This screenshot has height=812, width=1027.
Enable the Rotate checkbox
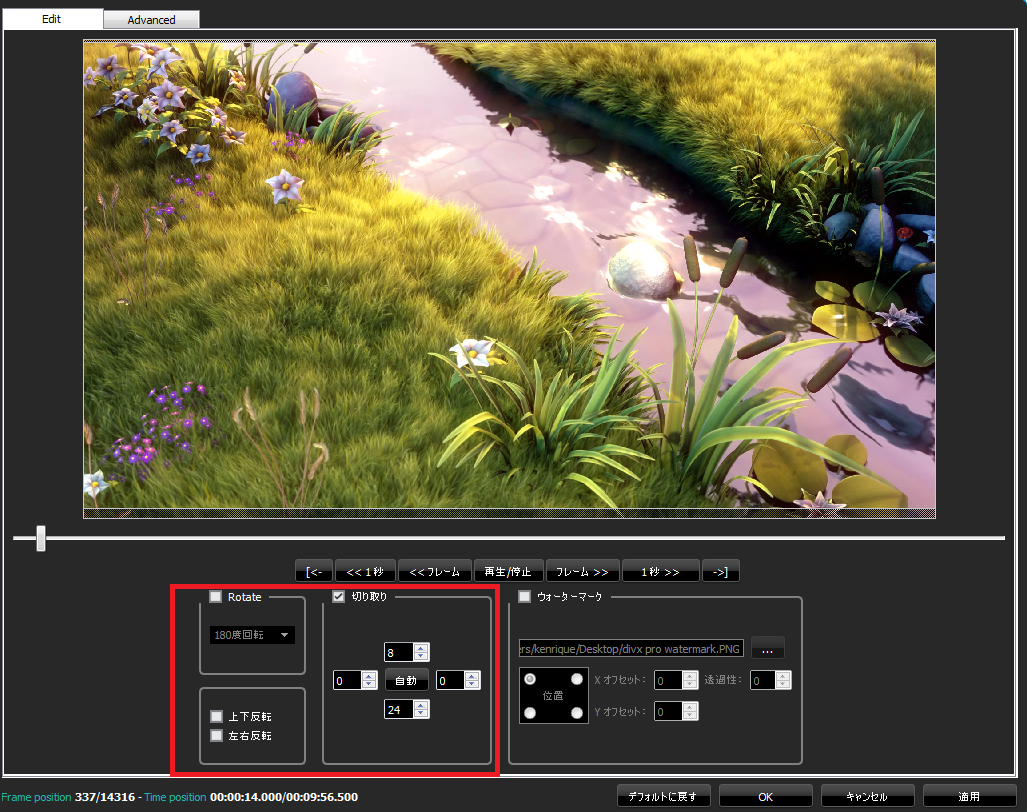coord(215,597)
